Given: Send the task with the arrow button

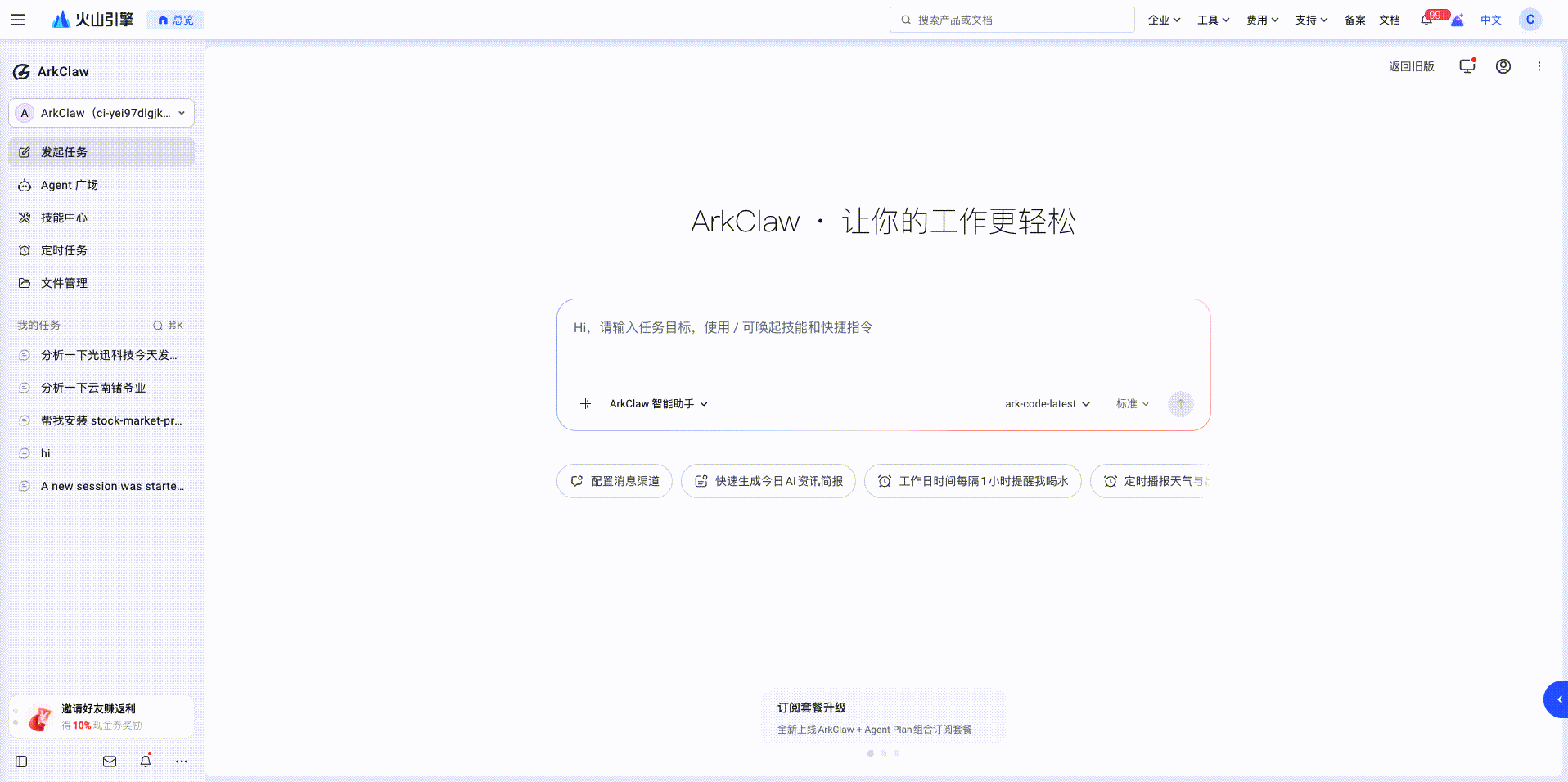Looking at the screenshot, I should [1181, 404].
